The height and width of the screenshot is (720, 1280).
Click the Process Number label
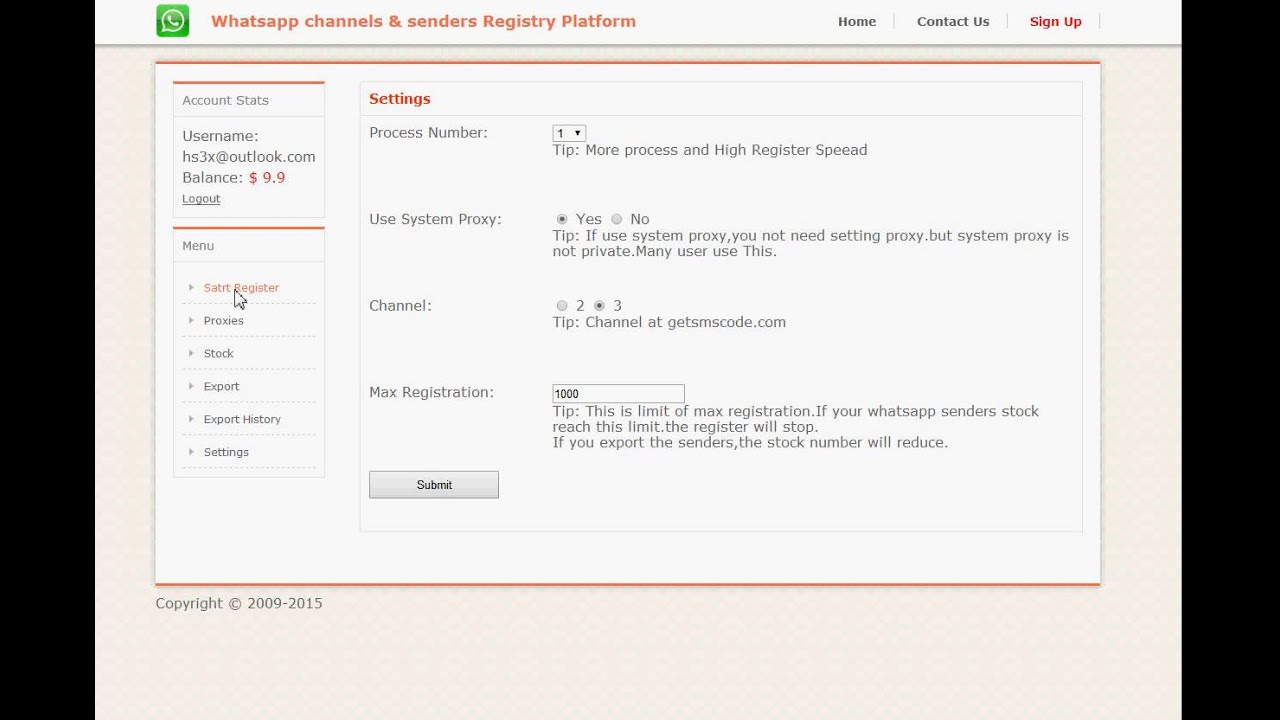click(428, 133)
